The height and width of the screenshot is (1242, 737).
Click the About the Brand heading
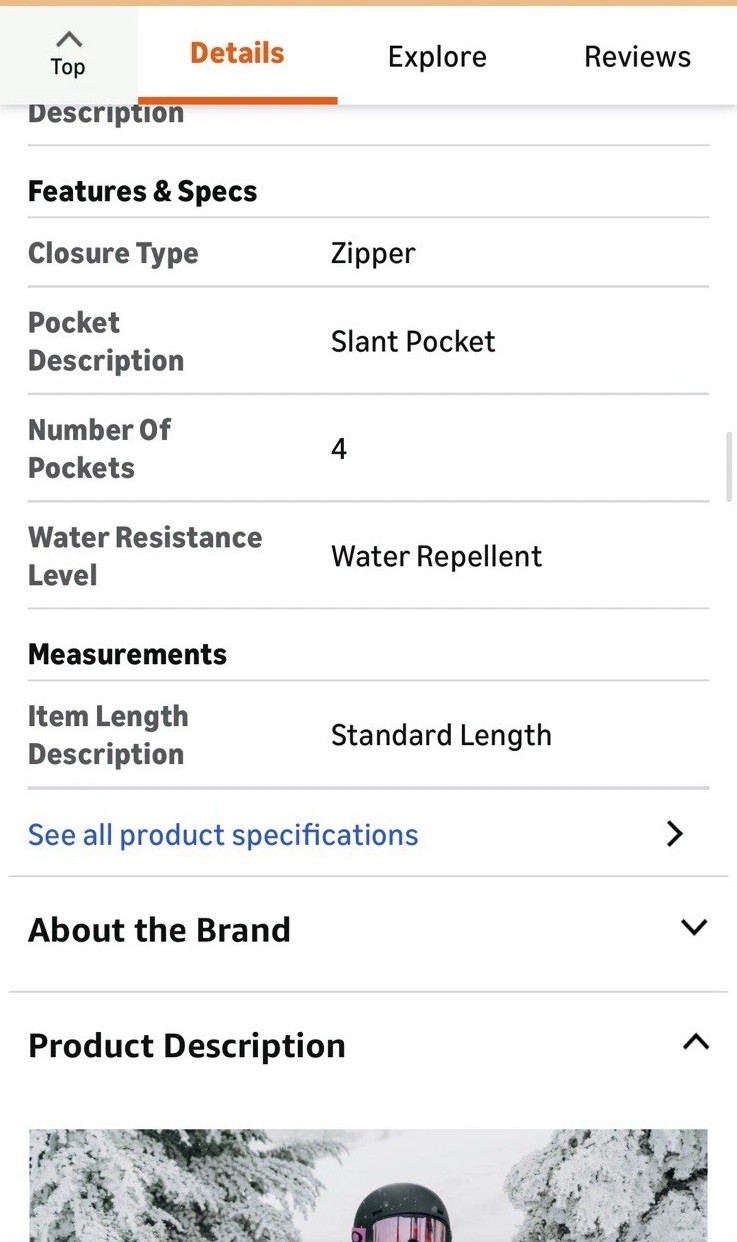coord(159,930)
